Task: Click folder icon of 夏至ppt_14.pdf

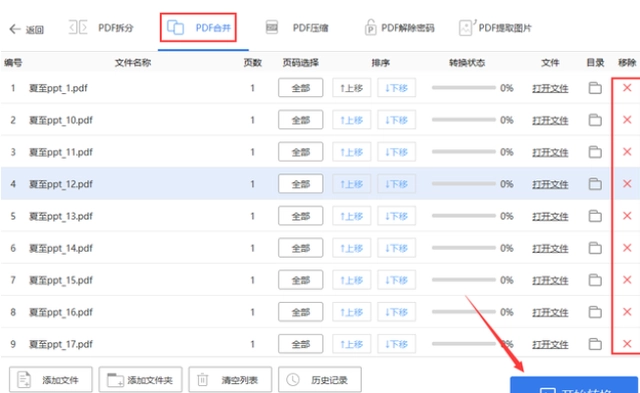Action: [x=595, y=248]
